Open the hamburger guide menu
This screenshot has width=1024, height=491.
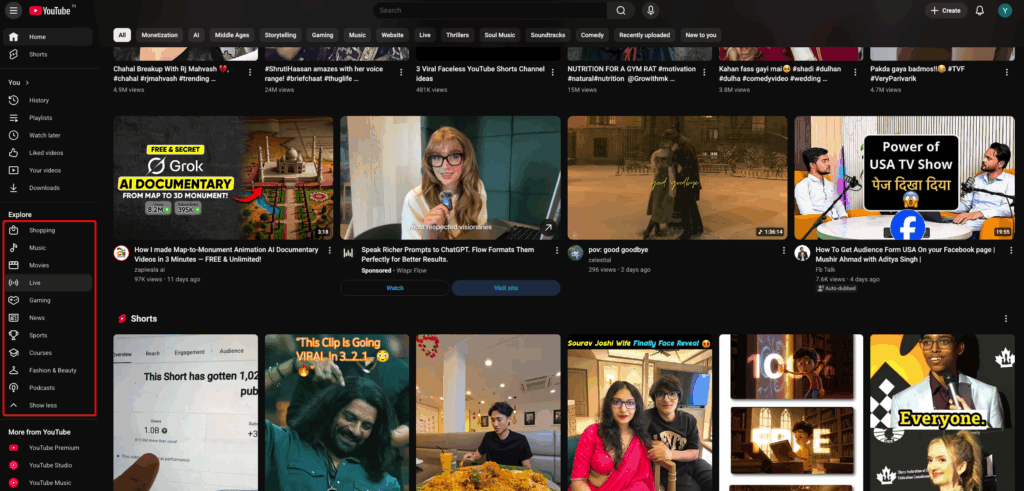click(x=13, y=10)
